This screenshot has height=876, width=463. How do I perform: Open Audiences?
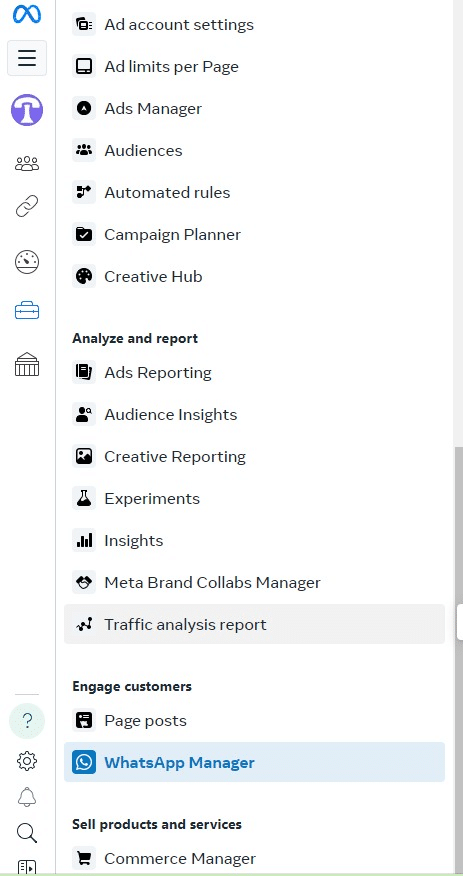click(254, 150)
